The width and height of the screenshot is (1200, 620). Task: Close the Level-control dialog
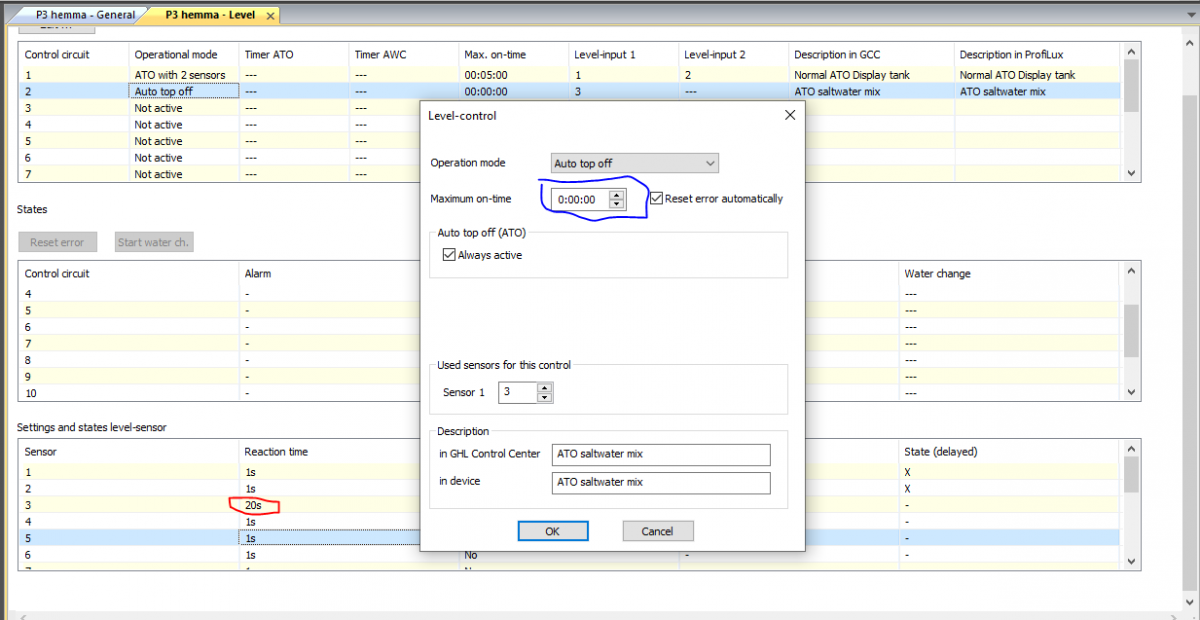[790, 115]
